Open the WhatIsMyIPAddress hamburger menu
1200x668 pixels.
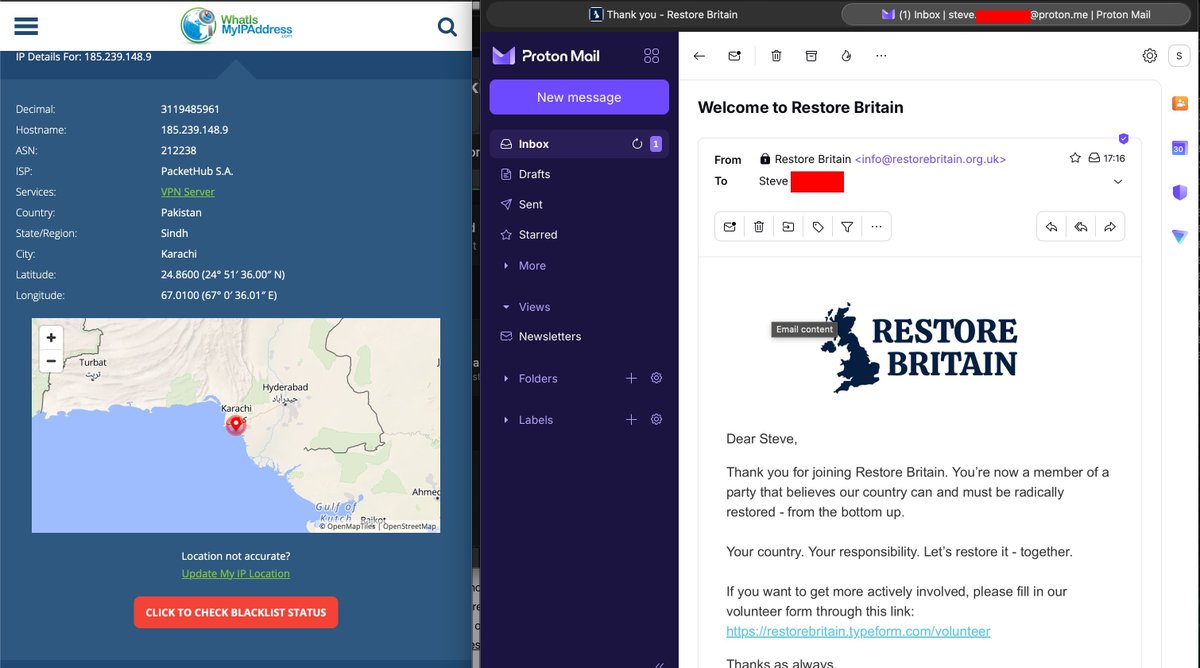click(26, 27)
